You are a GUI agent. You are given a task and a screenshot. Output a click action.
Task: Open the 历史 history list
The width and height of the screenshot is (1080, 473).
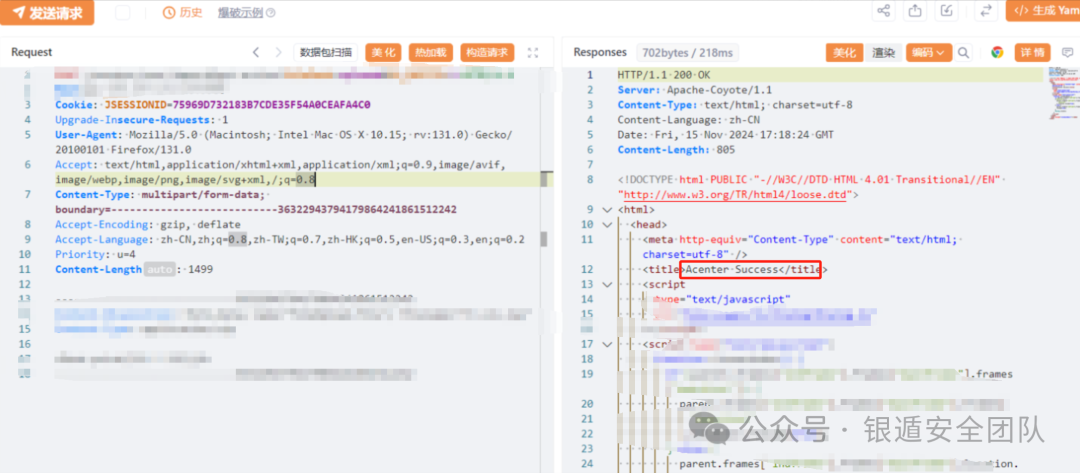[183, 12]
